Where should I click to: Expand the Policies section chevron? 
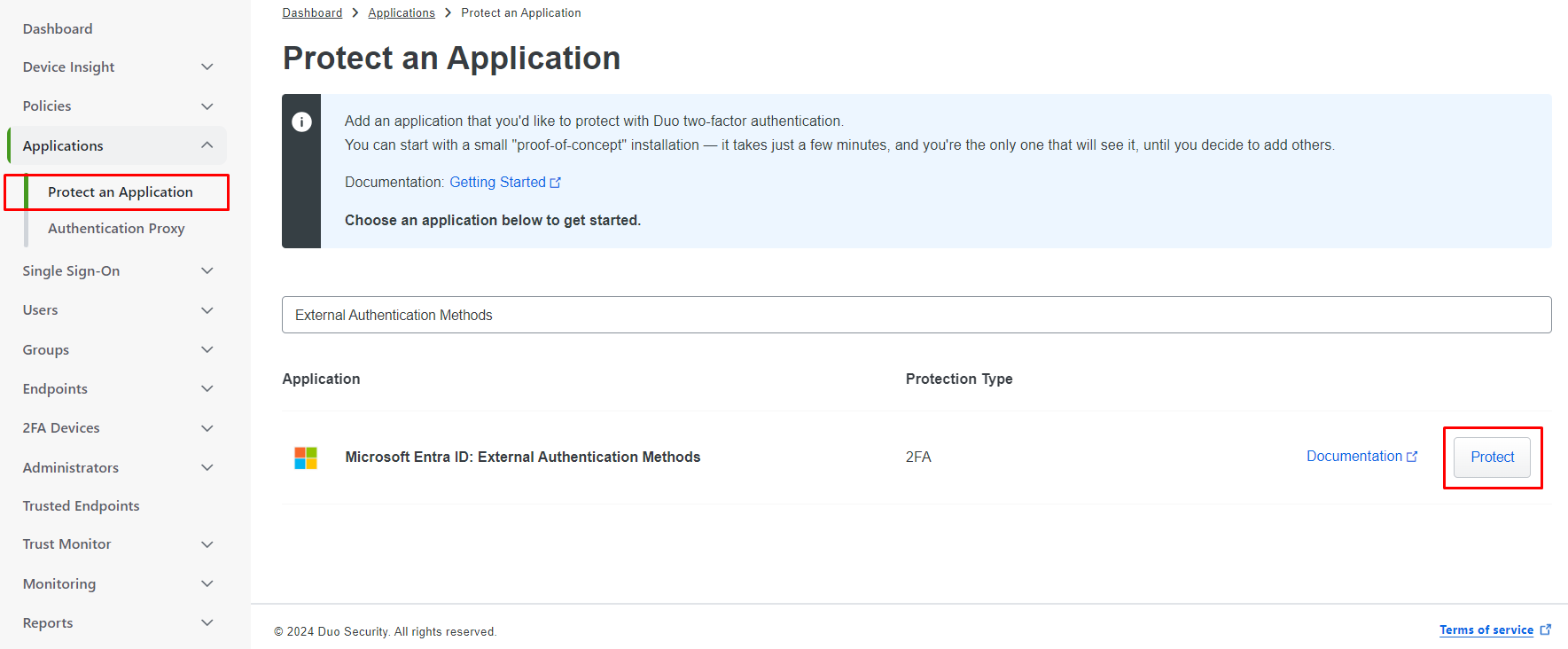click(x=207, y=106)
